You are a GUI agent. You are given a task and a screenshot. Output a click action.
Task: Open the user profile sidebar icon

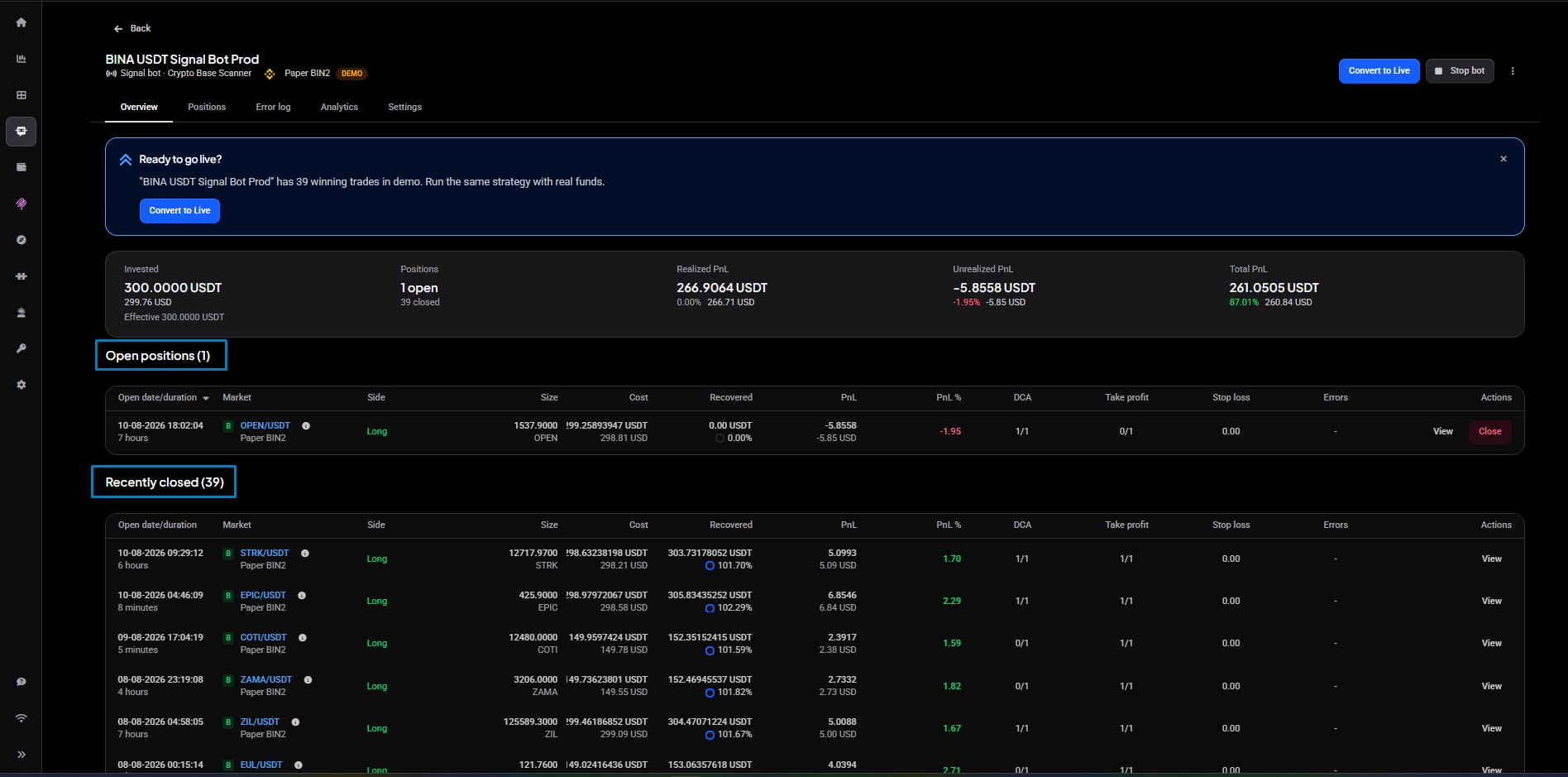coord(22,313)
